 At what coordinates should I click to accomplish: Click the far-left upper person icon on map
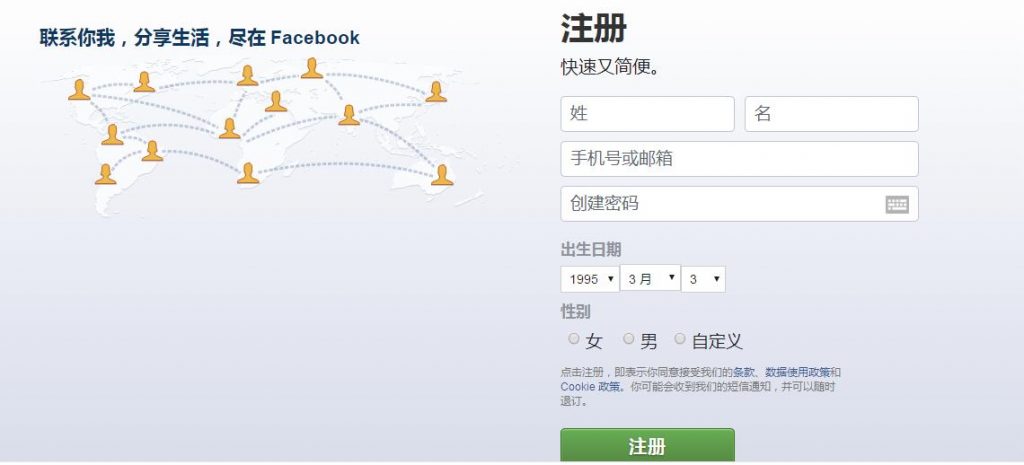(x=79, y=90)
